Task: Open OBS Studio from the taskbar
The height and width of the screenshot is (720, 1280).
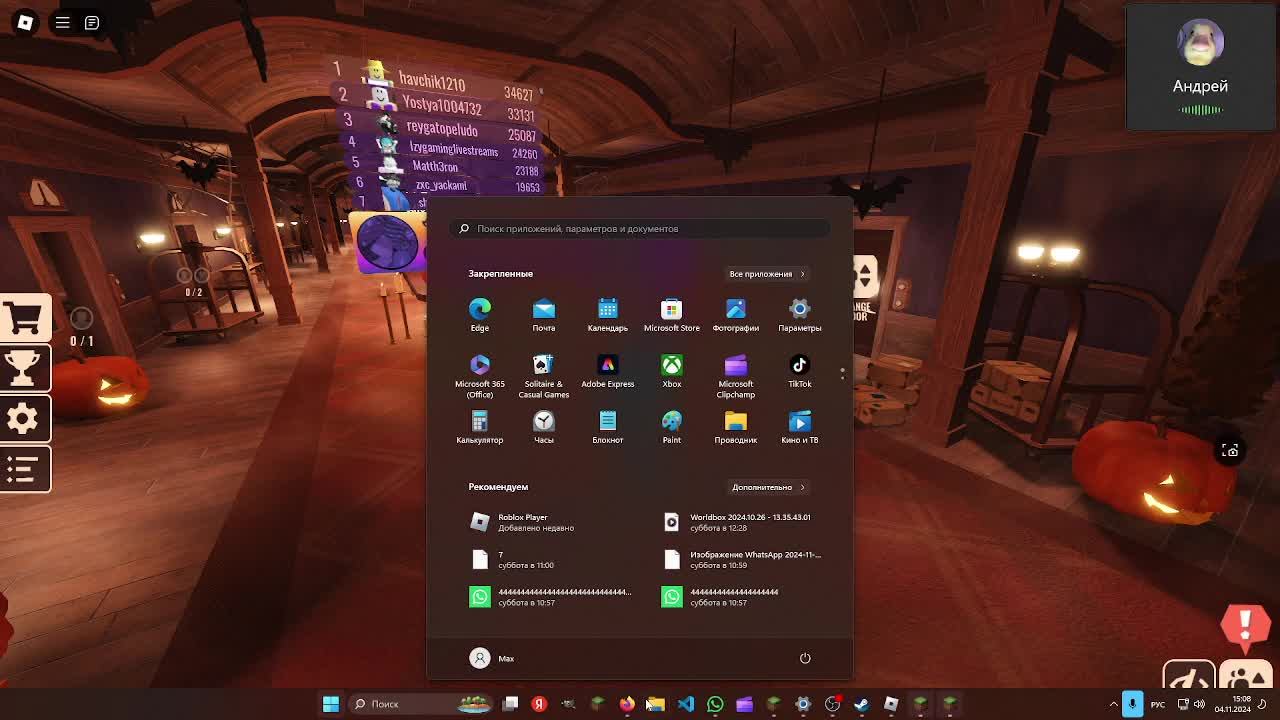Action: (x=832, y=704)
